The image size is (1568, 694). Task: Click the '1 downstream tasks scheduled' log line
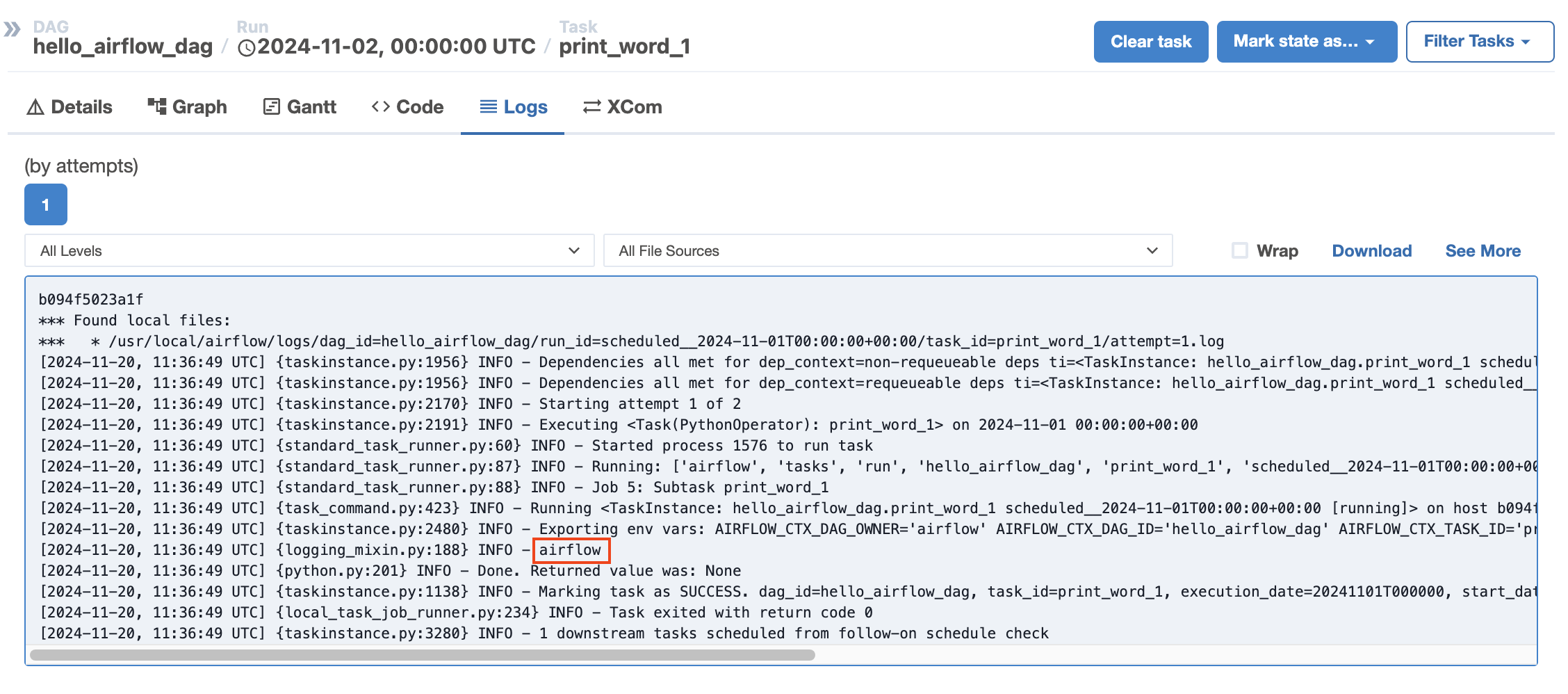click(x=544, y=634)
